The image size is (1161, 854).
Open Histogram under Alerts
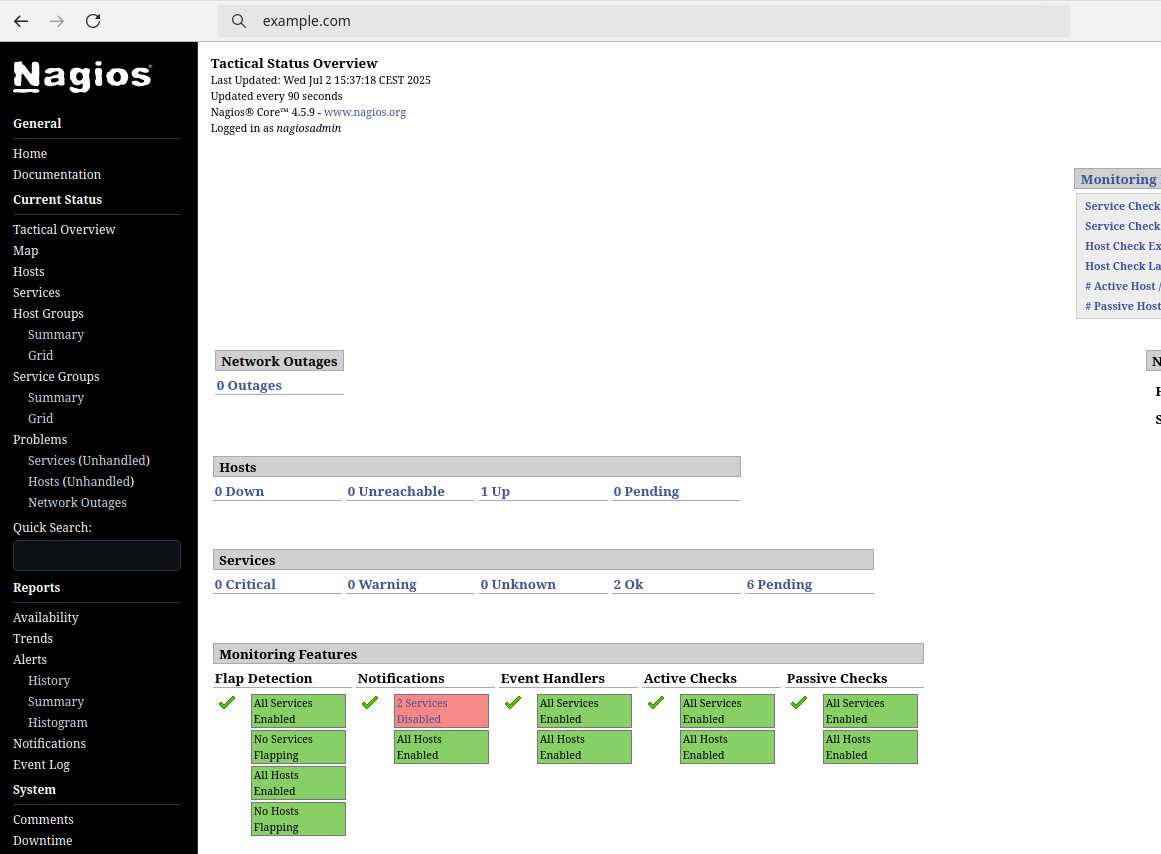click(58, 722)
